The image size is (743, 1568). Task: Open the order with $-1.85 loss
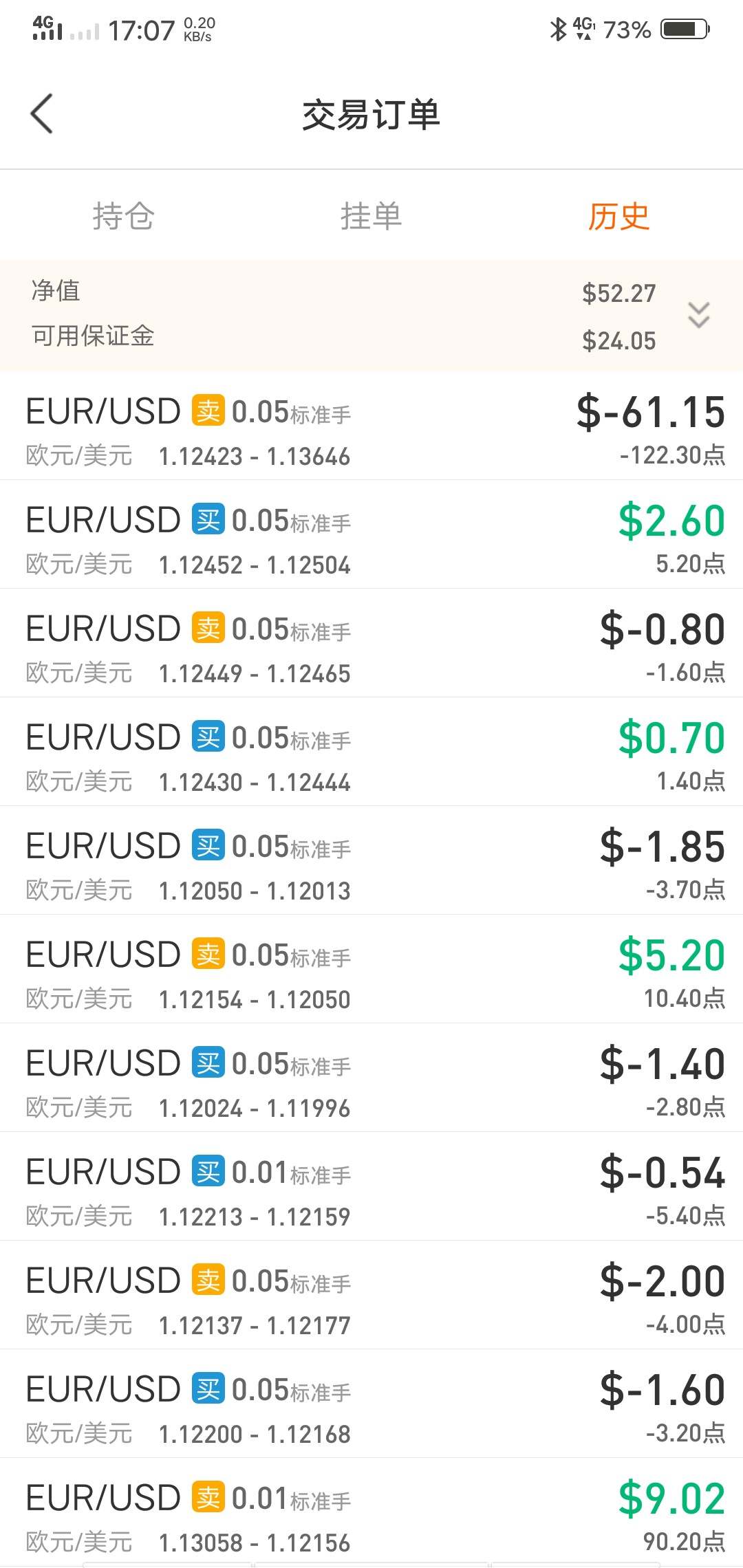tap(371, 860)
